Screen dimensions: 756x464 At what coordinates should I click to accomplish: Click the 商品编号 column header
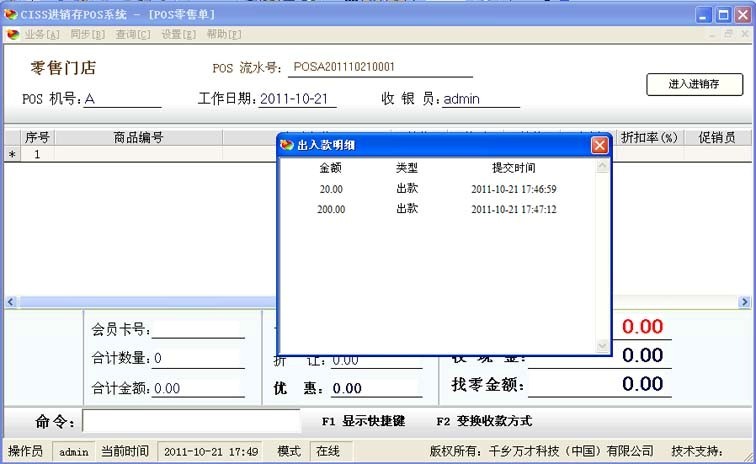click(x=138, y=138)
